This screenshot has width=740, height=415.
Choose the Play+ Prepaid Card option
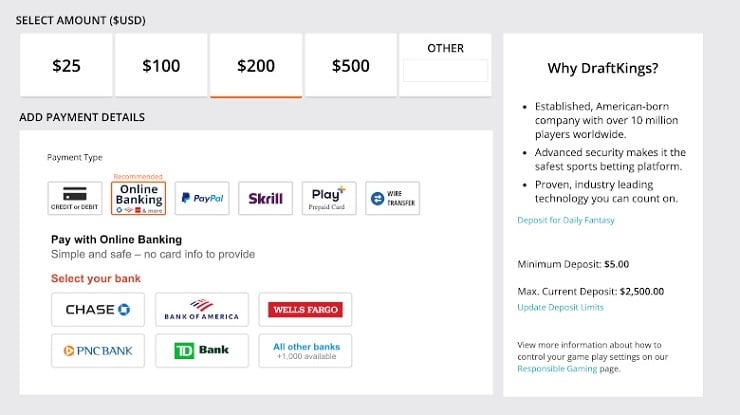click(x=329, y=198)
